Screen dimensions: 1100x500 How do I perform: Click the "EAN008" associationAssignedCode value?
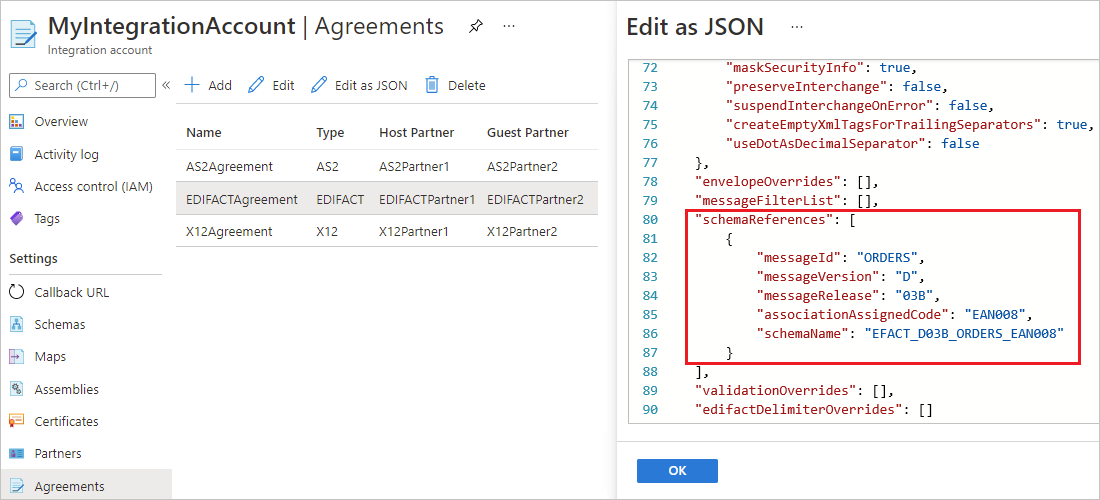[993, 313]
